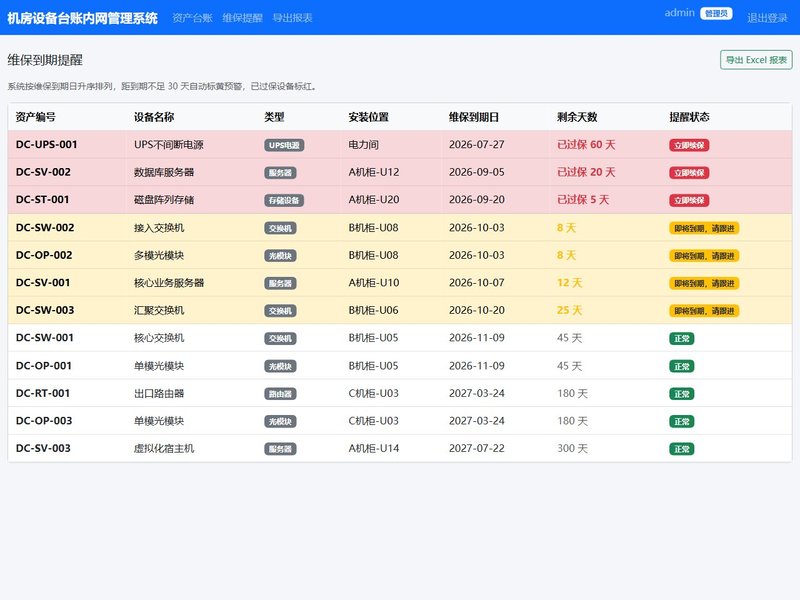Click 即将到期 badge for DC-SW-003 row

(x=704, y=311)
